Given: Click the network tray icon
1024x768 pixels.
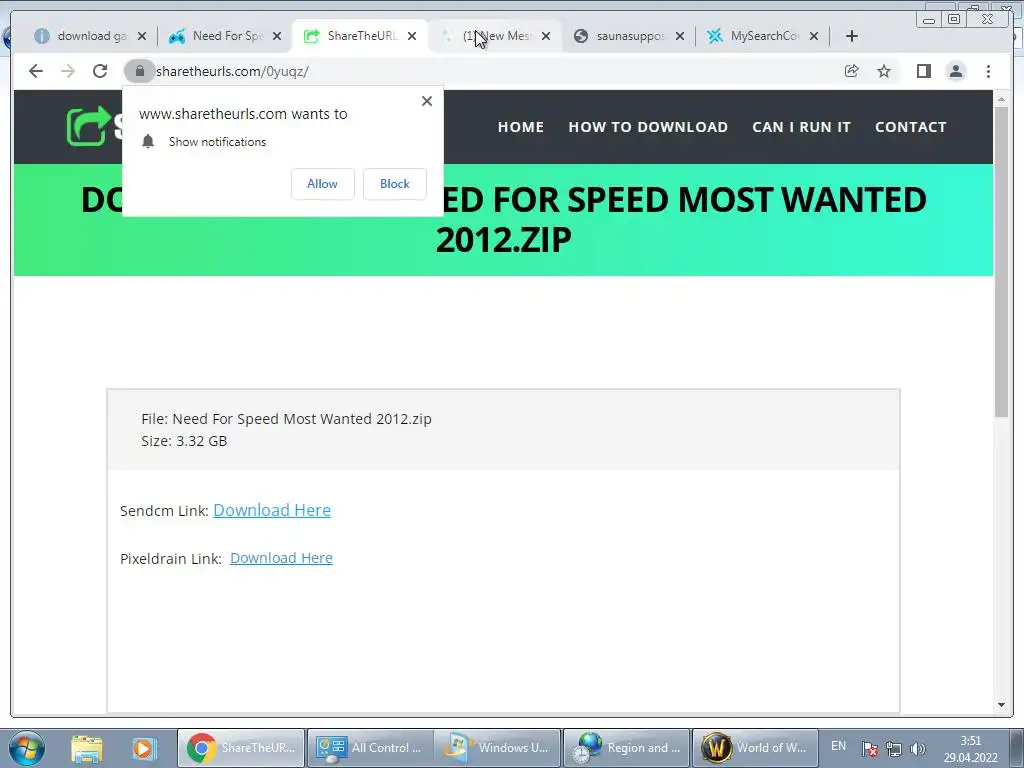Looking at the screenshot, I should (x=893, y=749).
